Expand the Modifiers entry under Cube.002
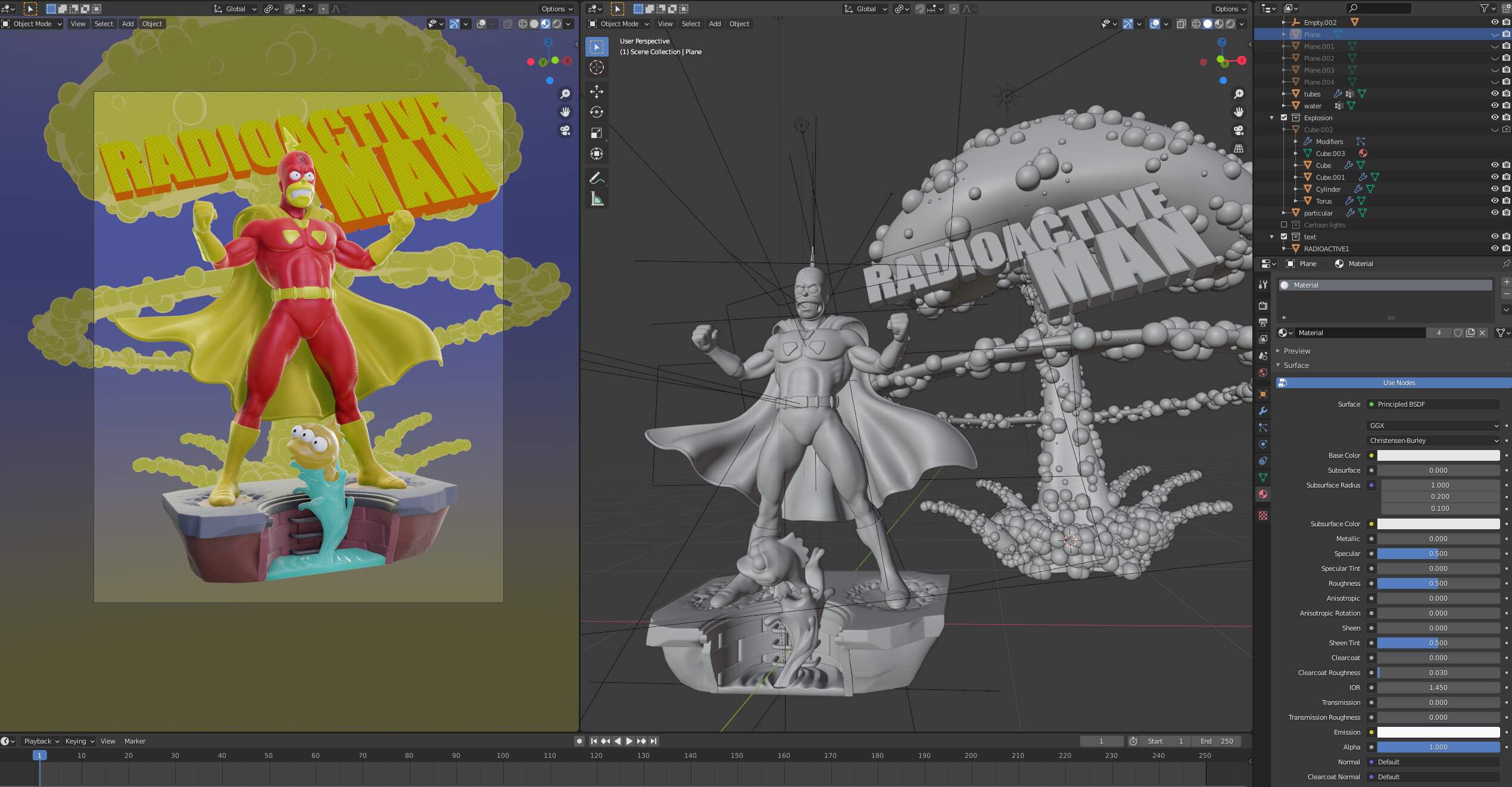This screenshot has width=1512, height=787. [1296, 142]
